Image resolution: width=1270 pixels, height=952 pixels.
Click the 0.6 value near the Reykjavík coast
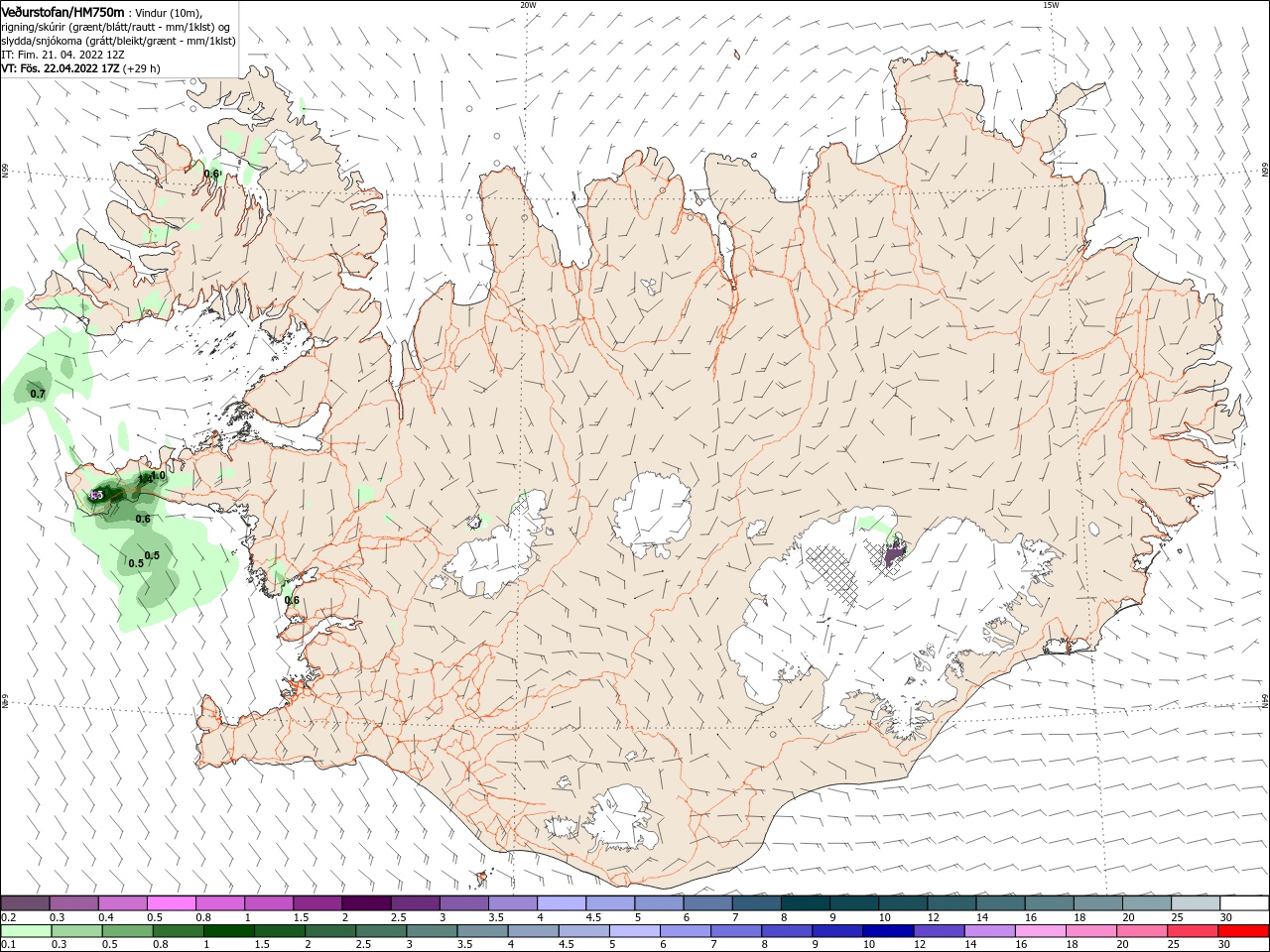click(x=292, y=600)
